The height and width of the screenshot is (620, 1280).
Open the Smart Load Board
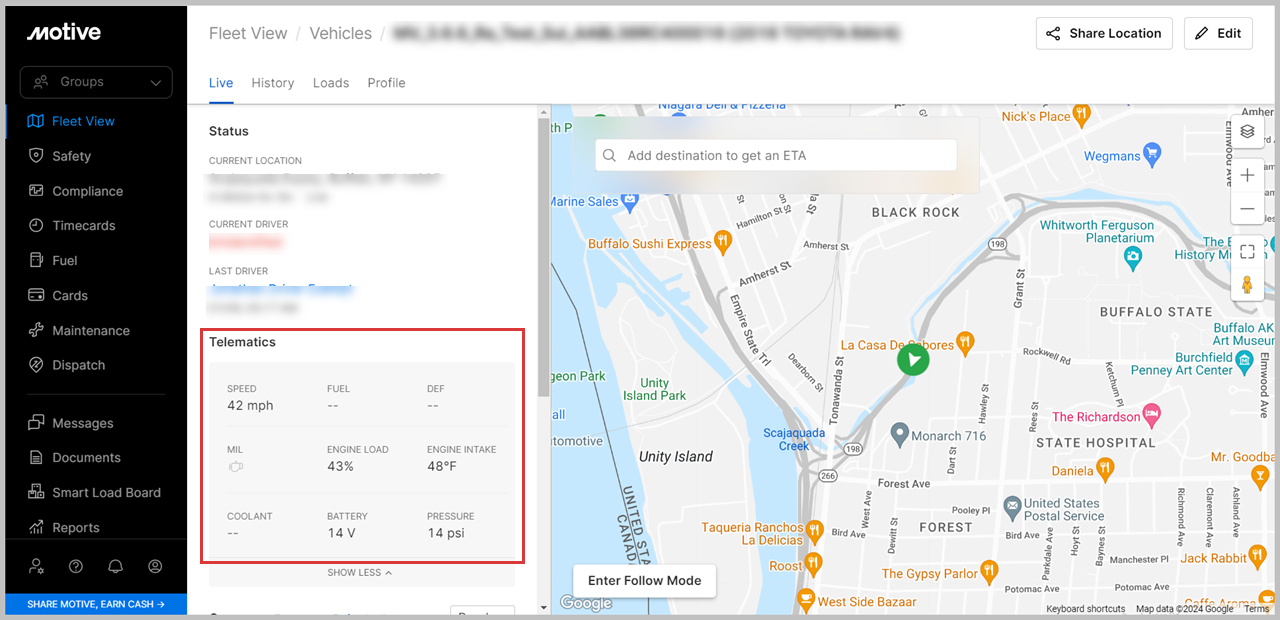(103, 492)
